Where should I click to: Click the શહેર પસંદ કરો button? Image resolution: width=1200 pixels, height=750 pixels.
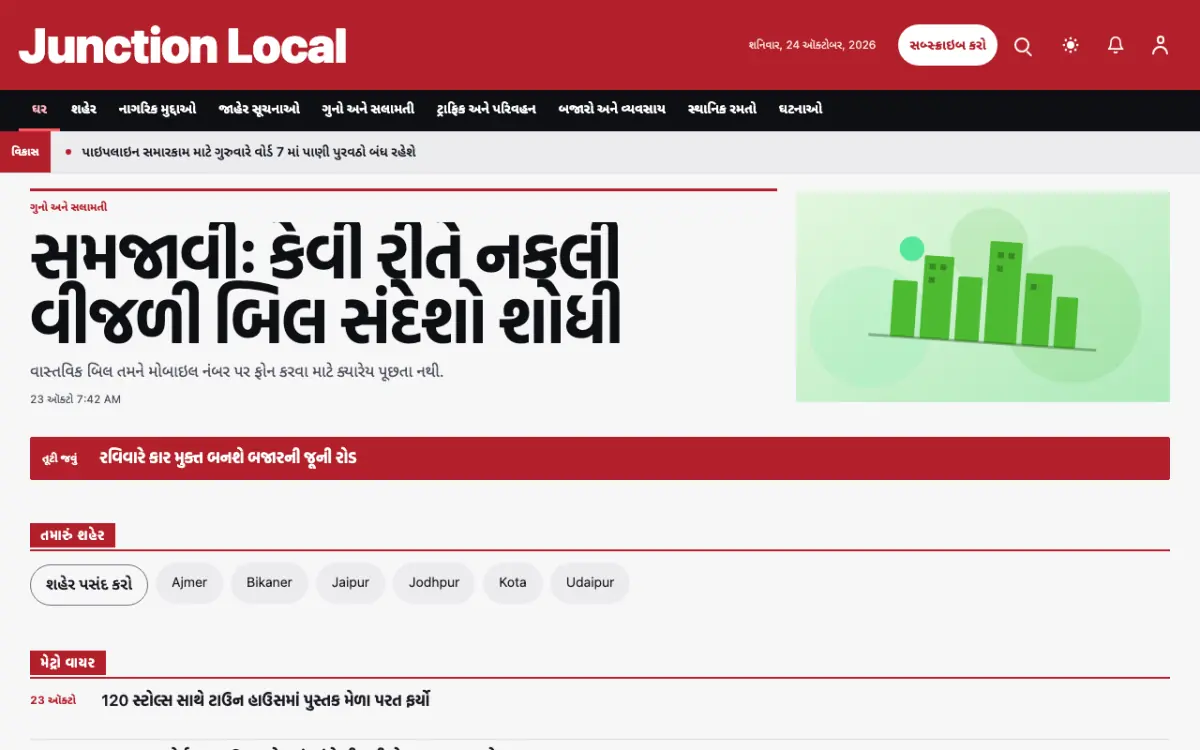89,584
